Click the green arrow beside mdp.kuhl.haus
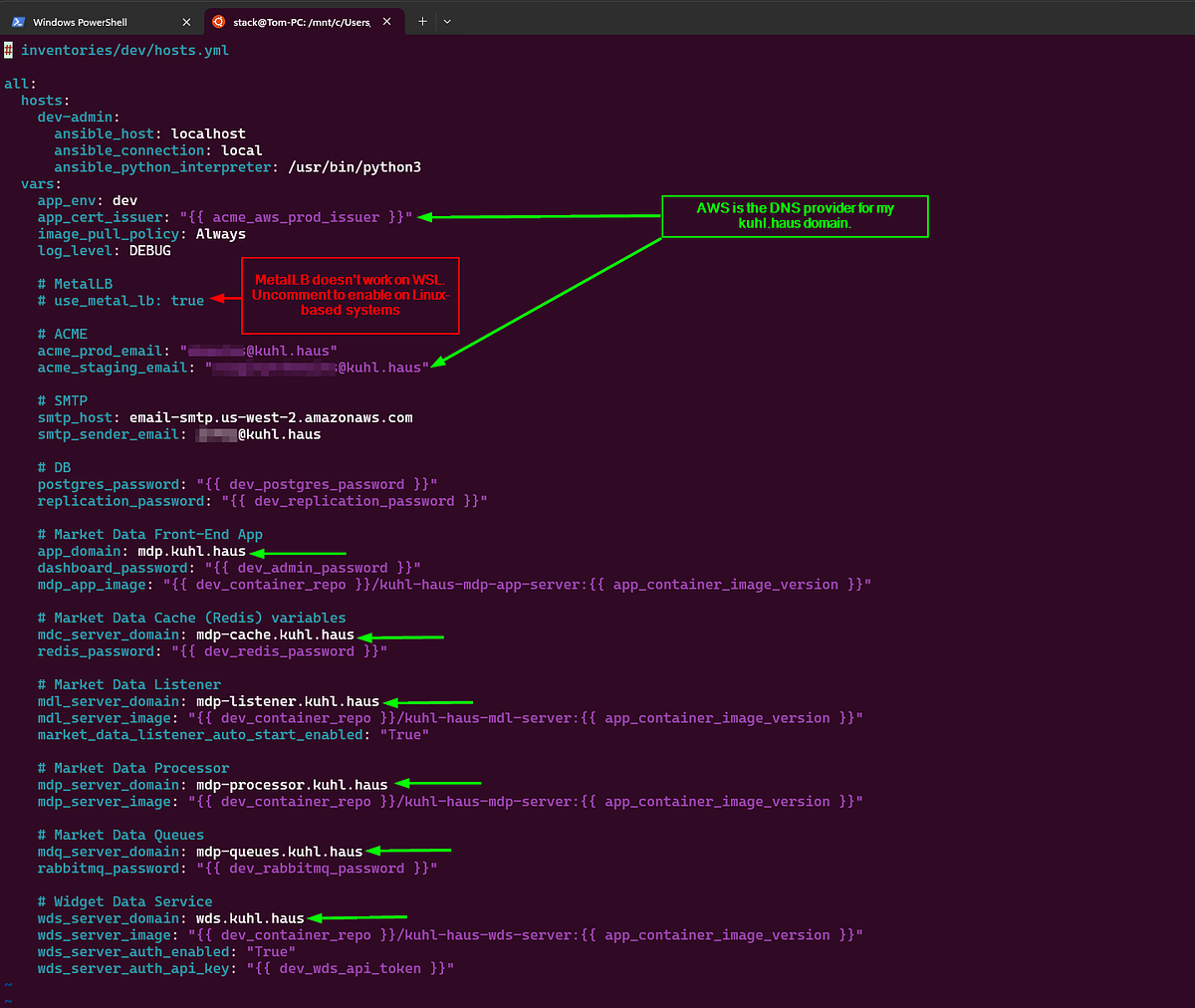 click(x=298, y=553)
